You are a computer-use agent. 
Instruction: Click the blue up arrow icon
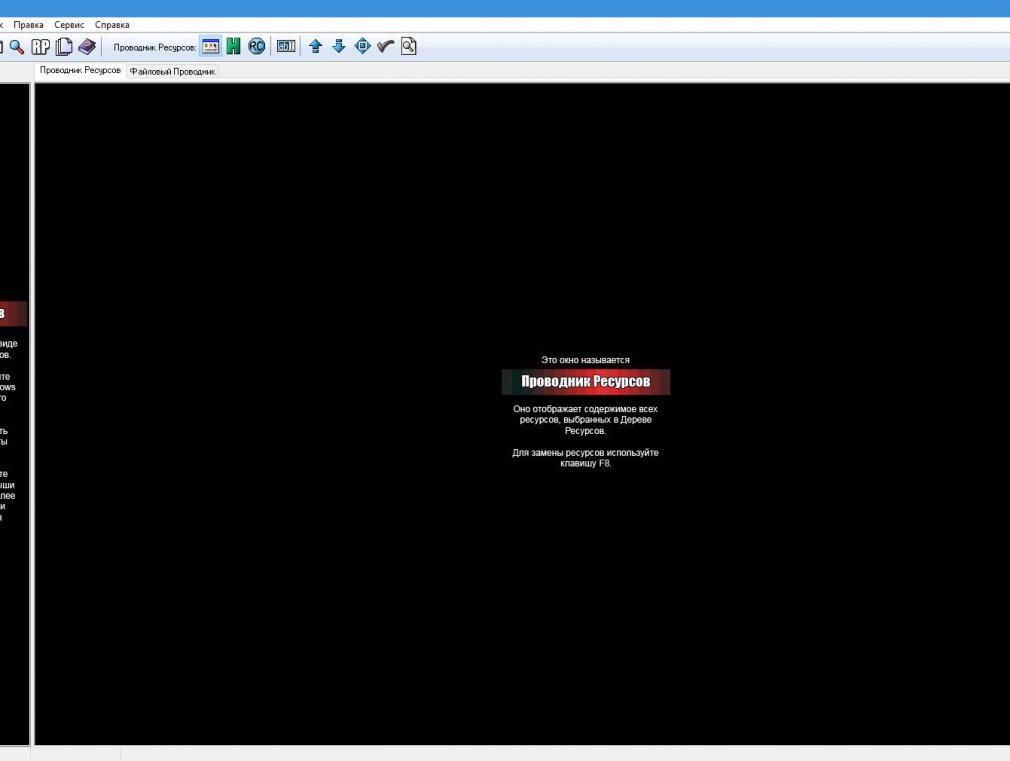[x=316, y=46]
